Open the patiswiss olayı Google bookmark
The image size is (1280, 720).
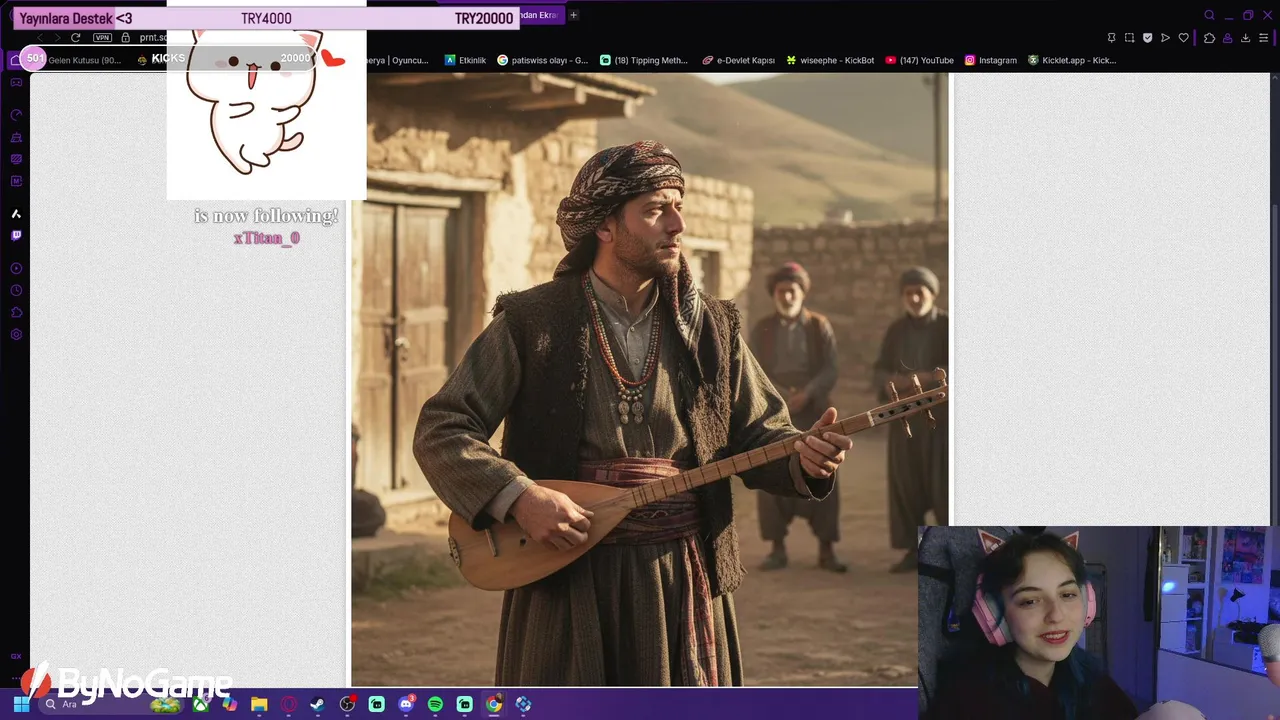click(543, 60)
